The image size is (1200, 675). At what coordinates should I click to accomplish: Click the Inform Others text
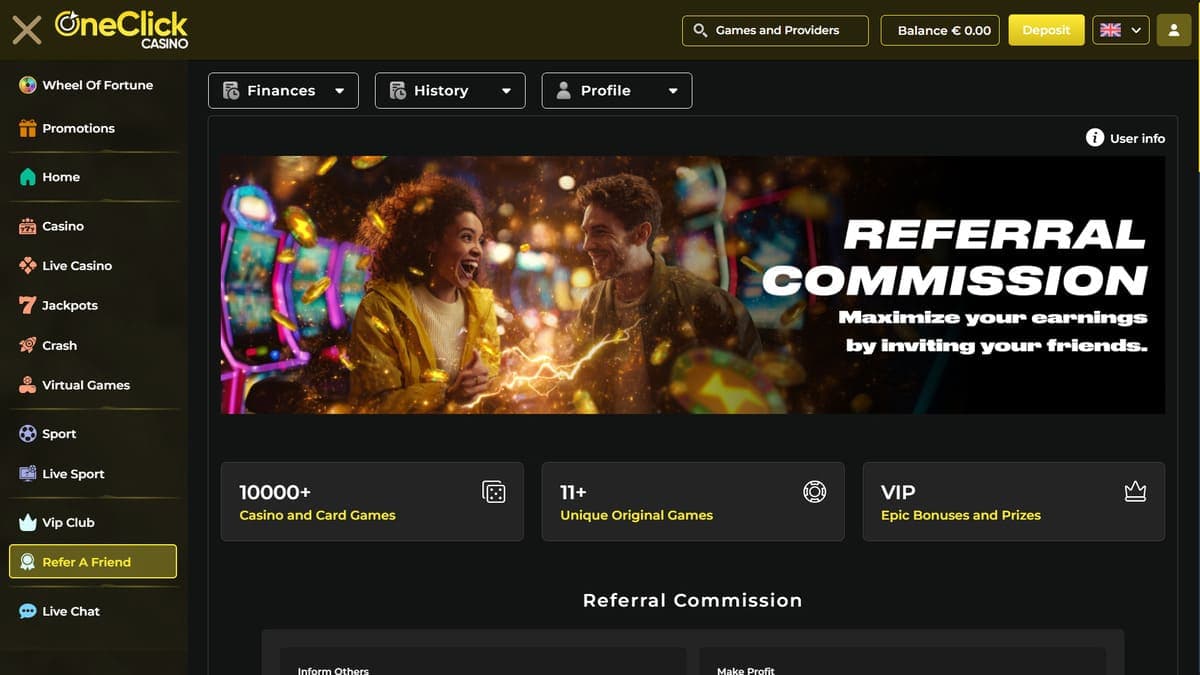333,671
